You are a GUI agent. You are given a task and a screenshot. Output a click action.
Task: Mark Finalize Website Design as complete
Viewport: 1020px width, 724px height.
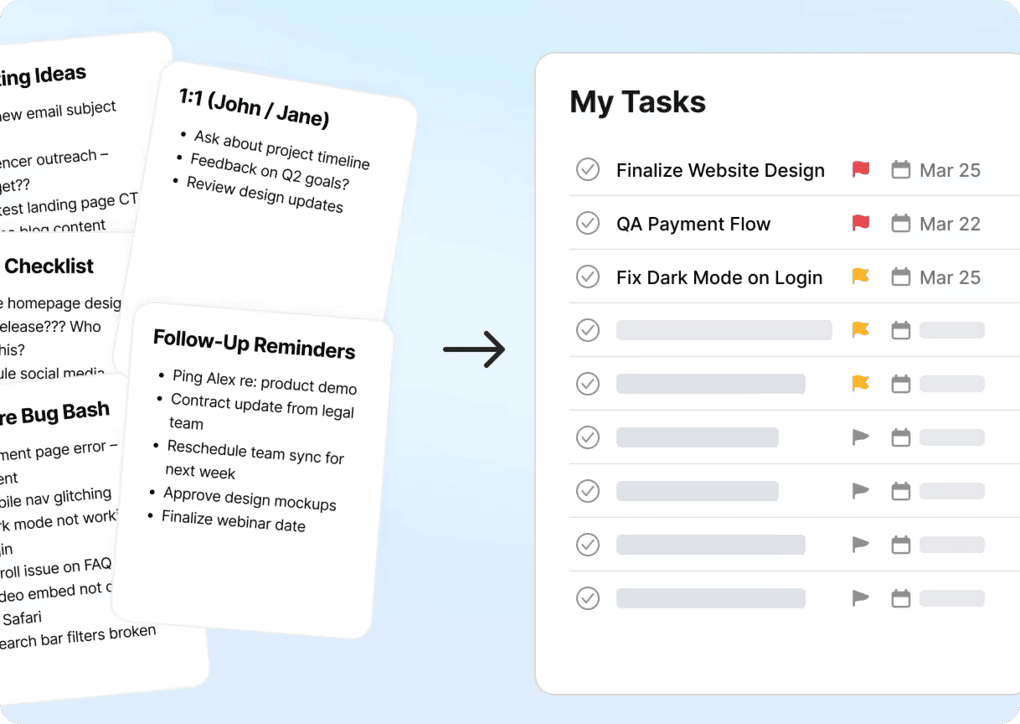[x=588, y=170]
